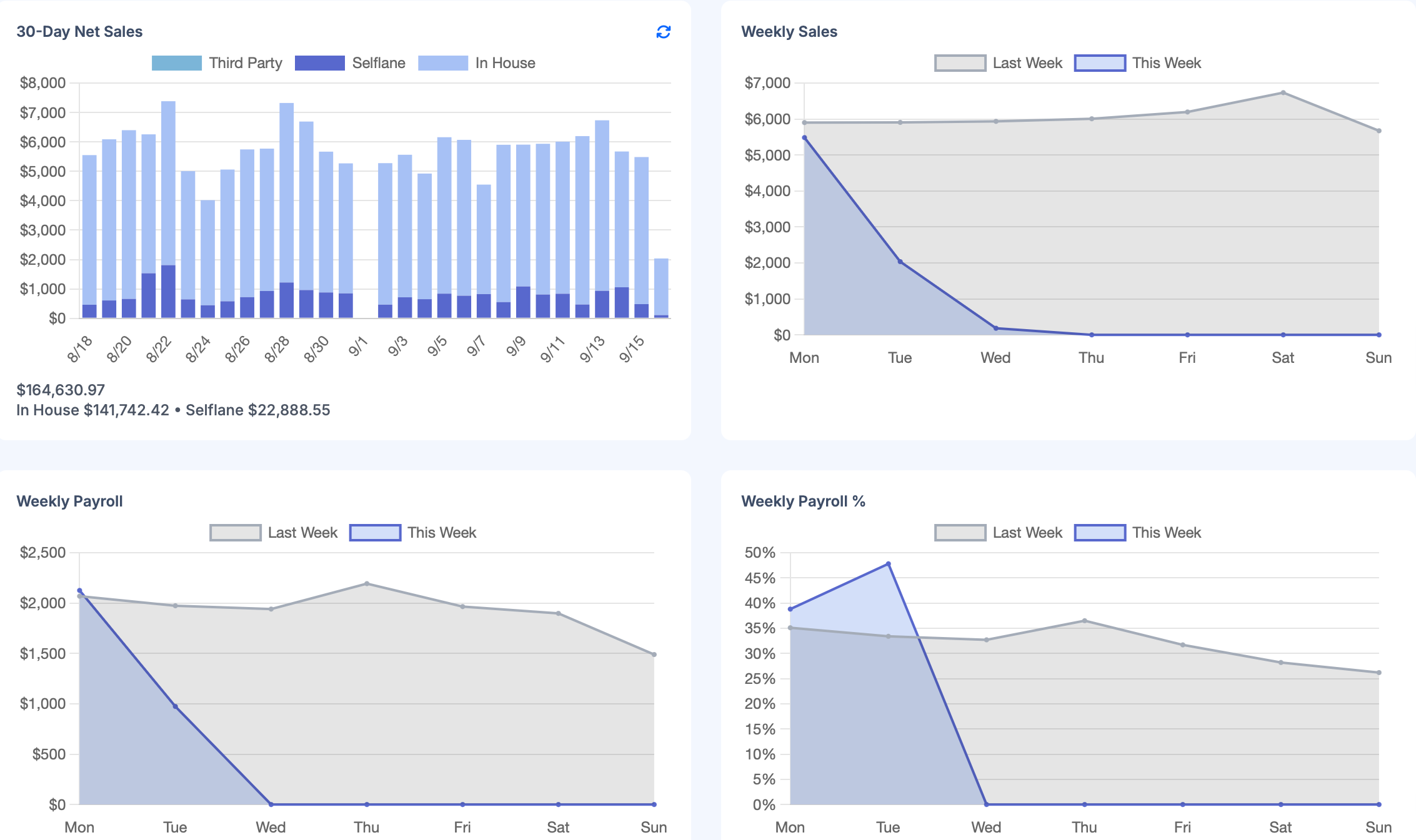Screen dimensions: 1416x840
Task: Click the $164,630.97 total sales text
Action: [x=61, y=390]
